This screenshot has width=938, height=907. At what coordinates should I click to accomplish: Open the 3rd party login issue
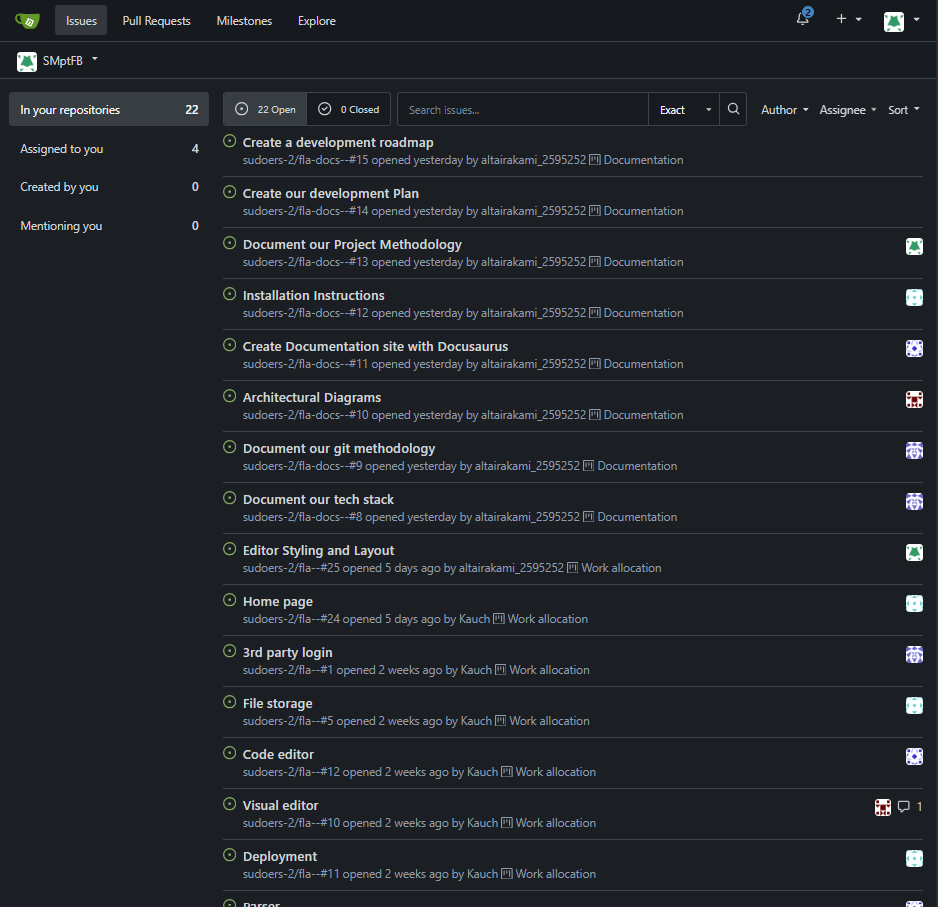point(287,652)
